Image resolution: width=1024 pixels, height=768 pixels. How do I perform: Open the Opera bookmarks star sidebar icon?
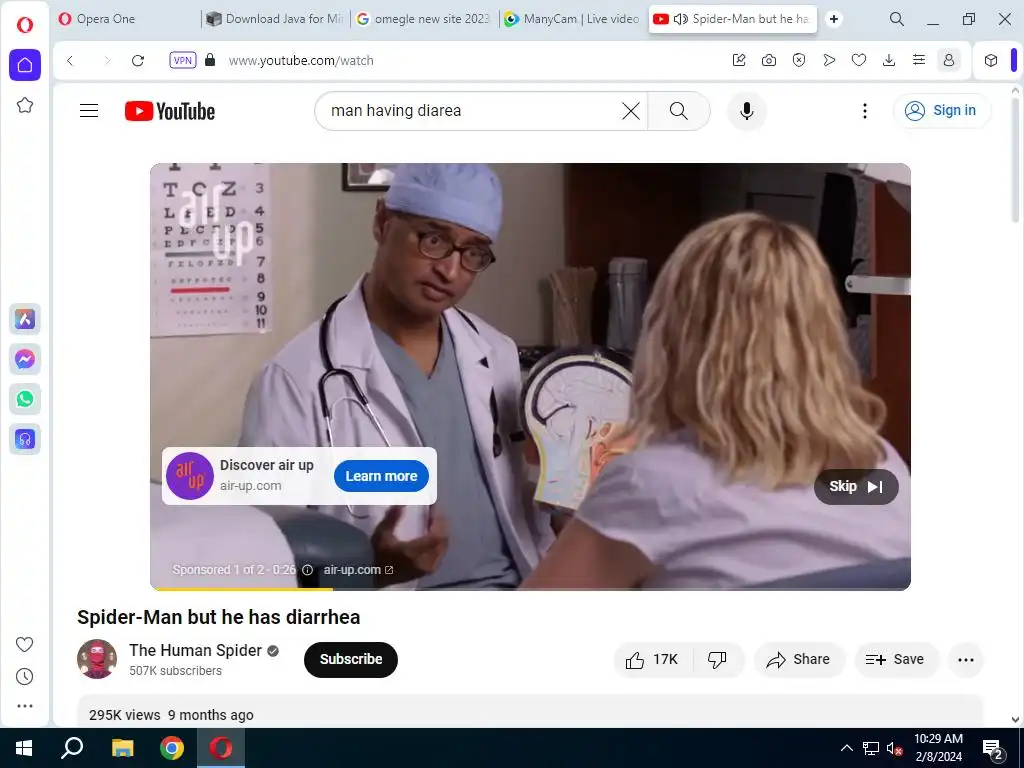click(x=25, y=105)
